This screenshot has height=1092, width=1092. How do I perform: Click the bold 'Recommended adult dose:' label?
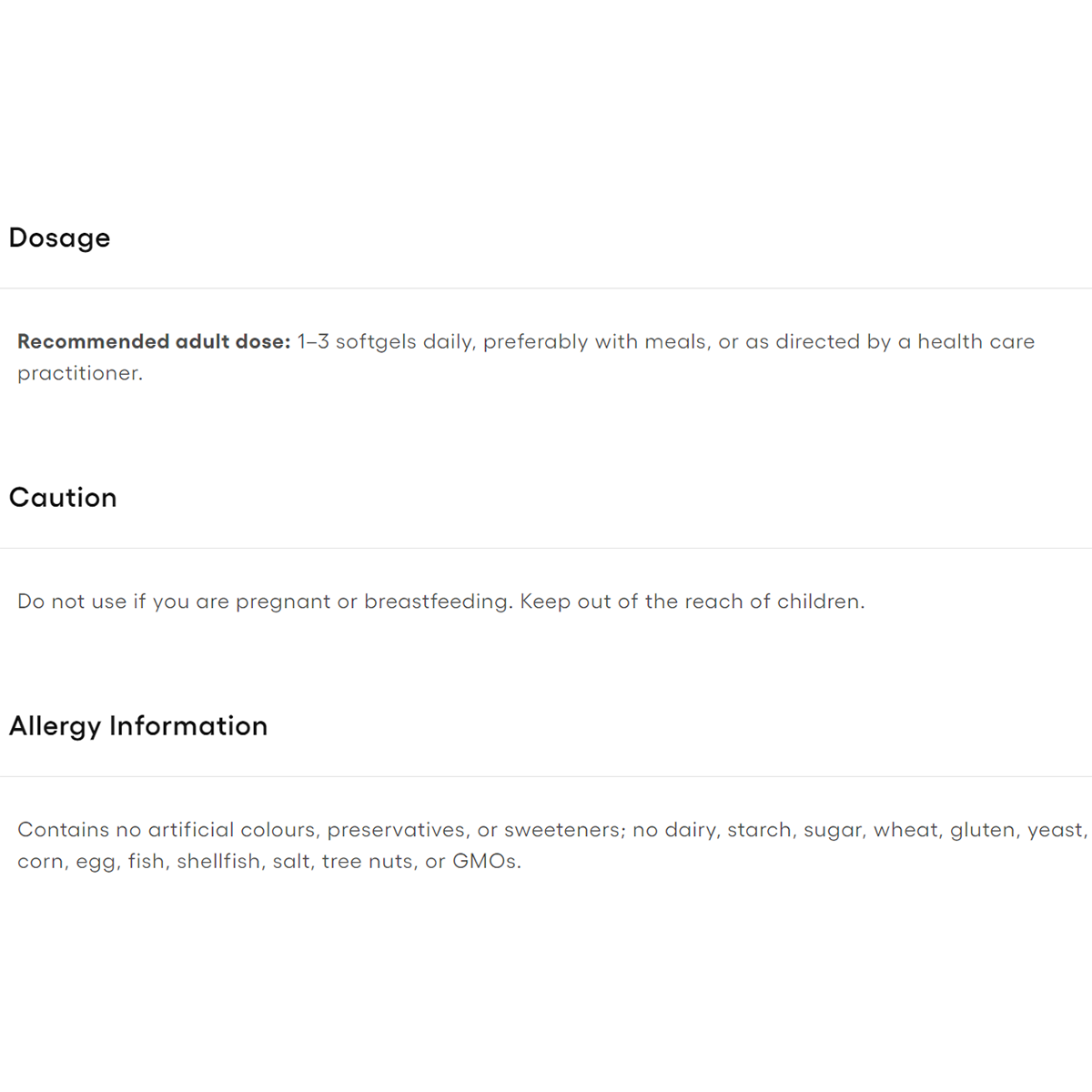(x=154, y=342)
